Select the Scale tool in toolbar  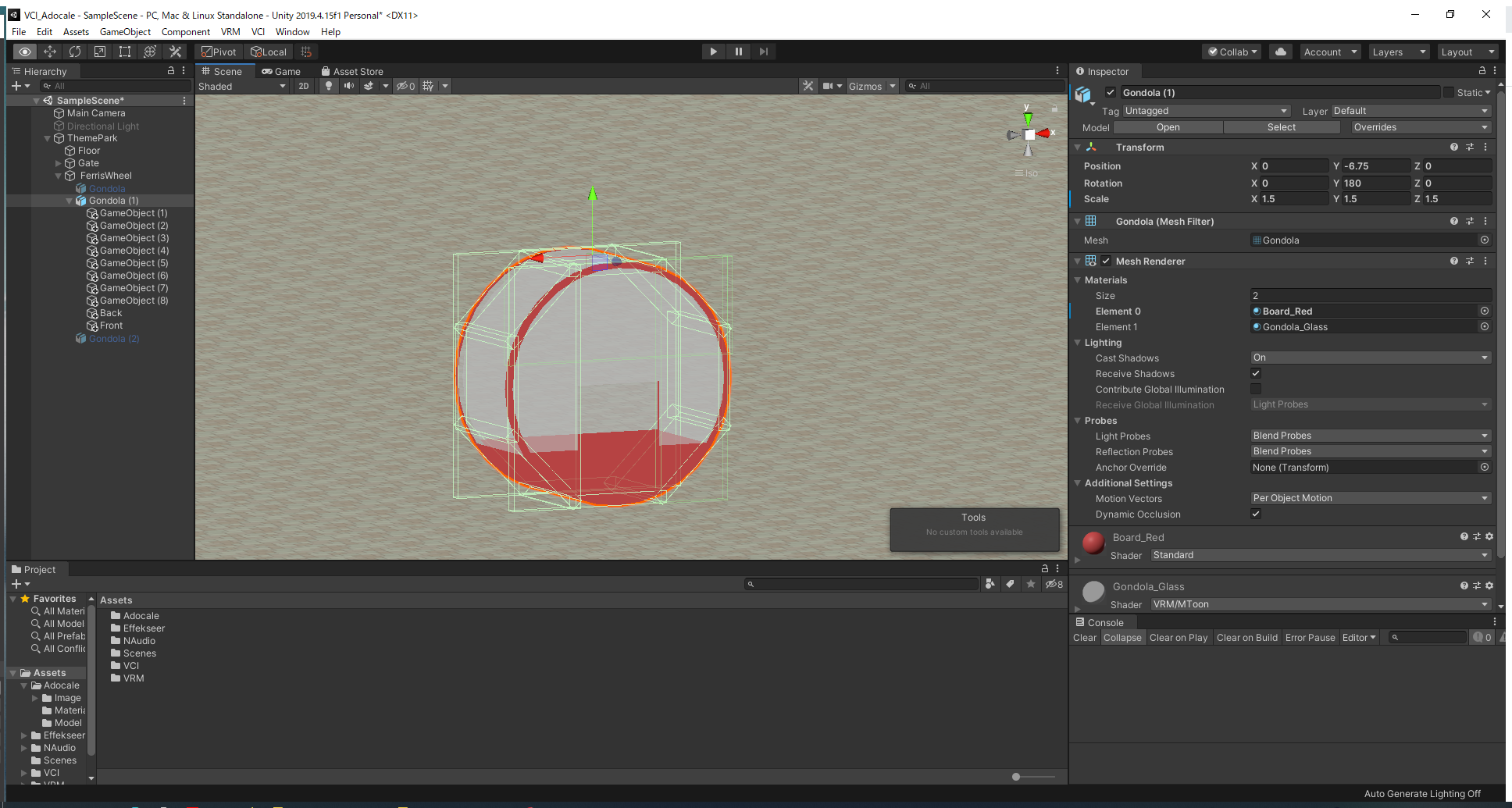click(100, 52)
